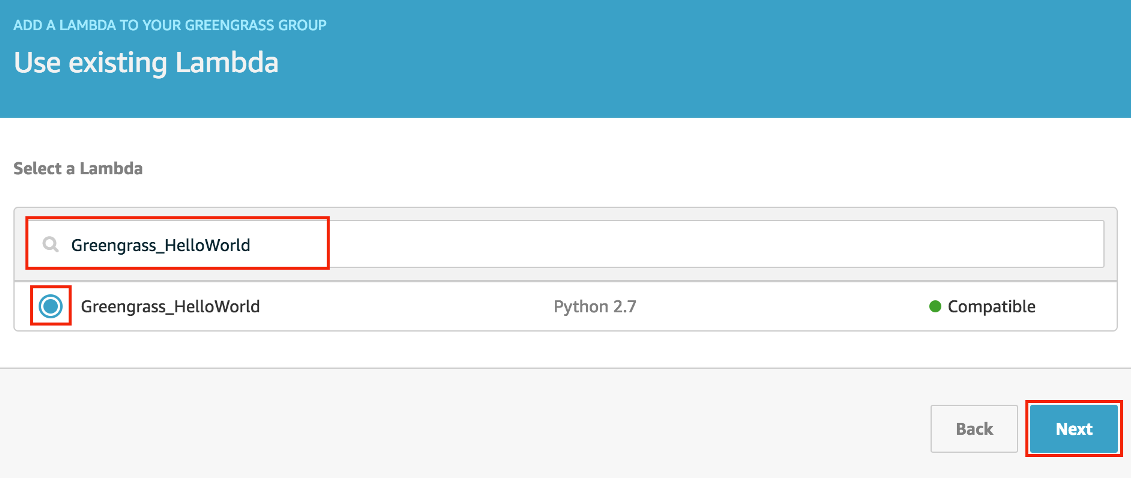Click white space below the Lambda list
This screenshot has width=1132, height=479.
click(x=565, y=350)
